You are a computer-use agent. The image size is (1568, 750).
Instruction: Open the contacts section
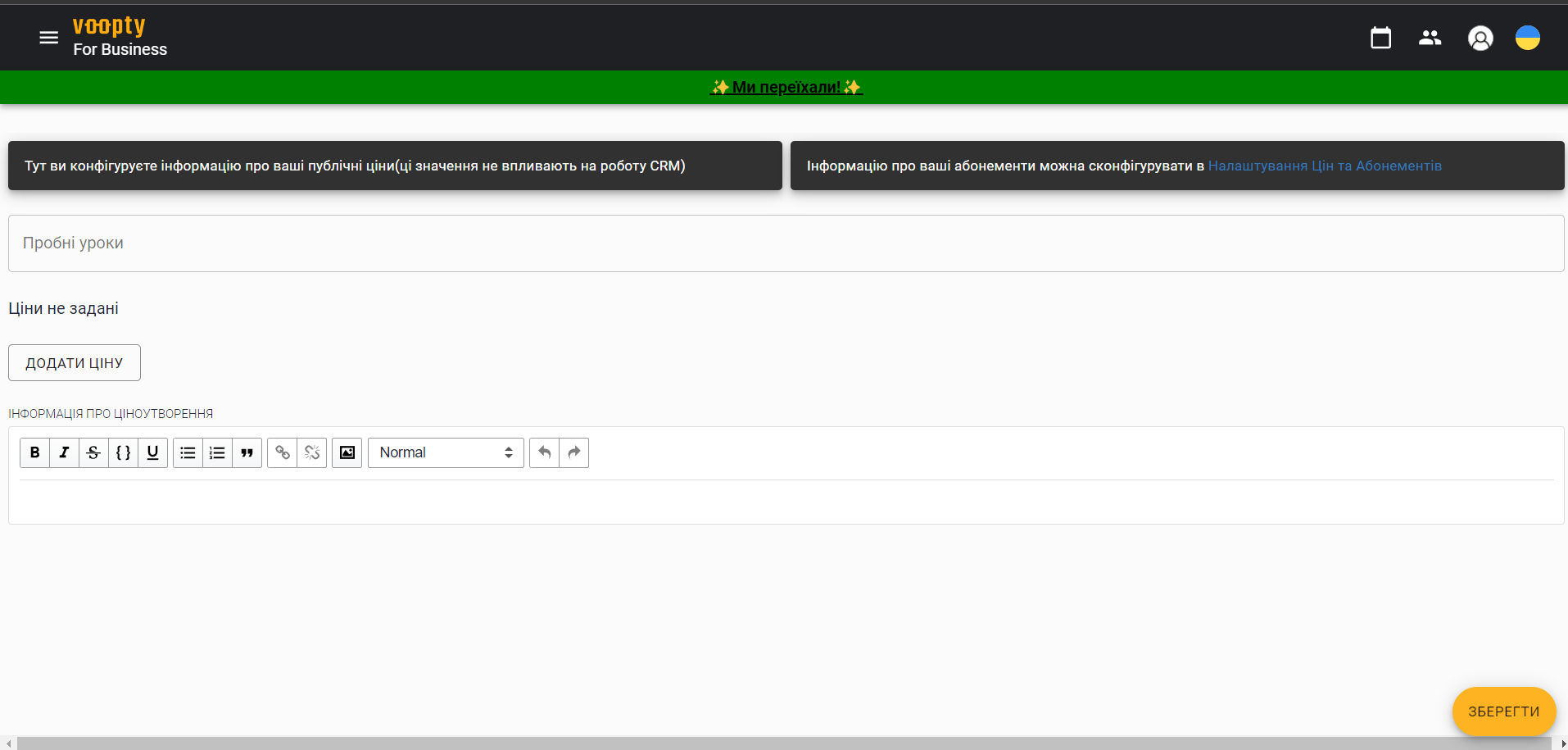pos(1430,38)
